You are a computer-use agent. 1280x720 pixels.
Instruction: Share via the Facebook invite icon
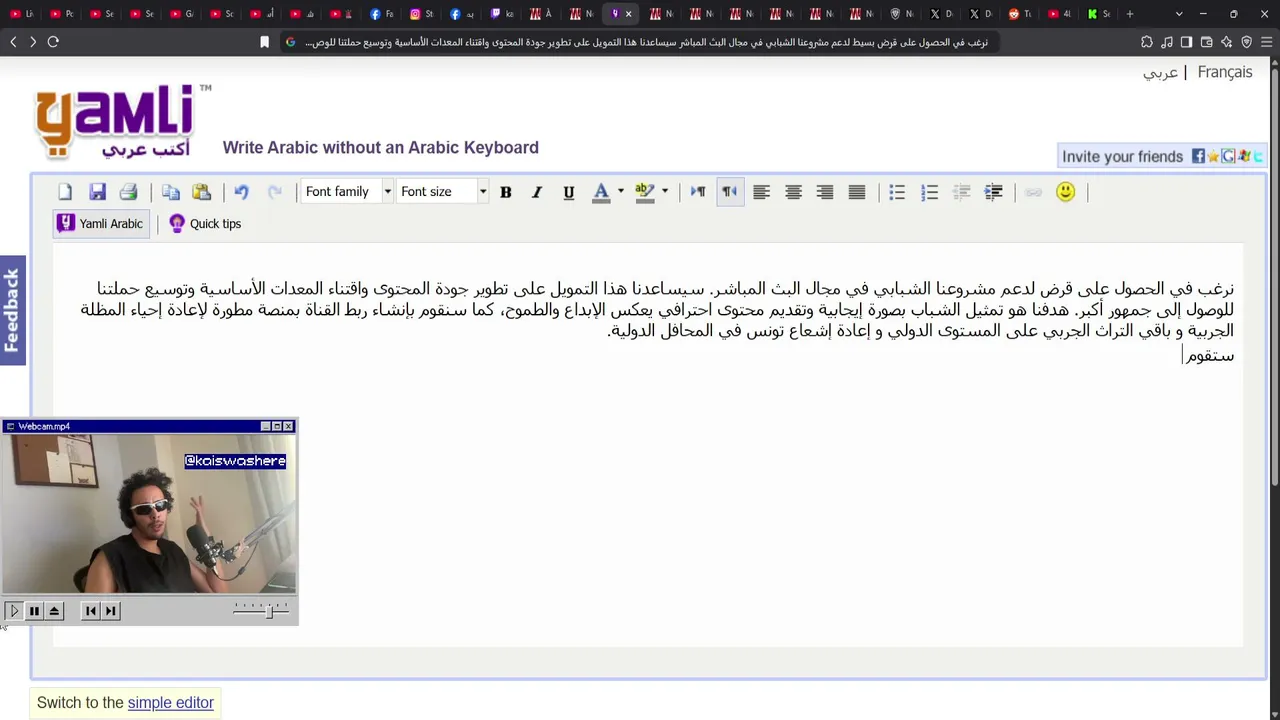(1198, 156)
